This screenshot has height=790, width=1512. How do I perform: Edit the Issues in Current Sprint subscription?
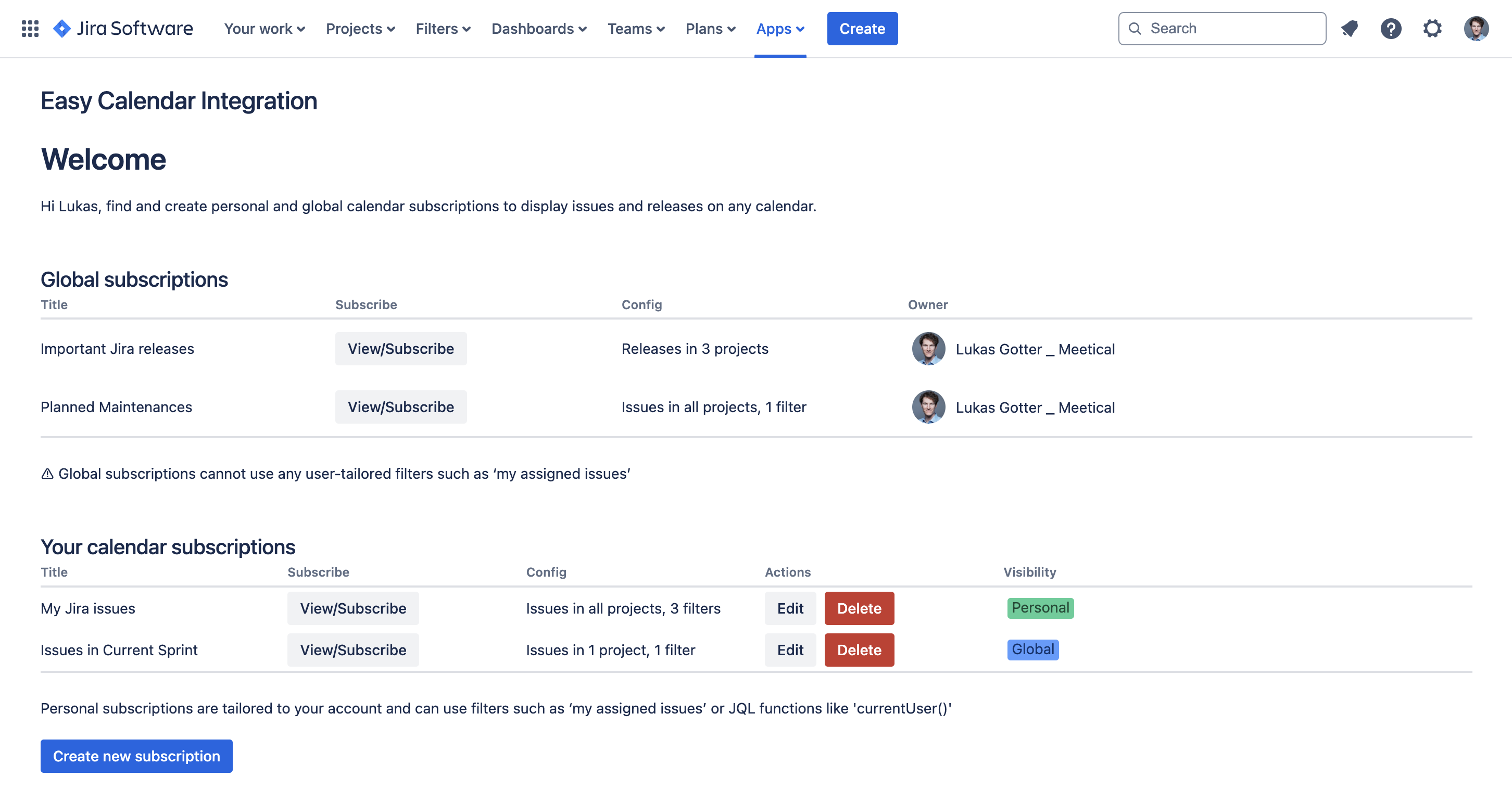[790, 650]
